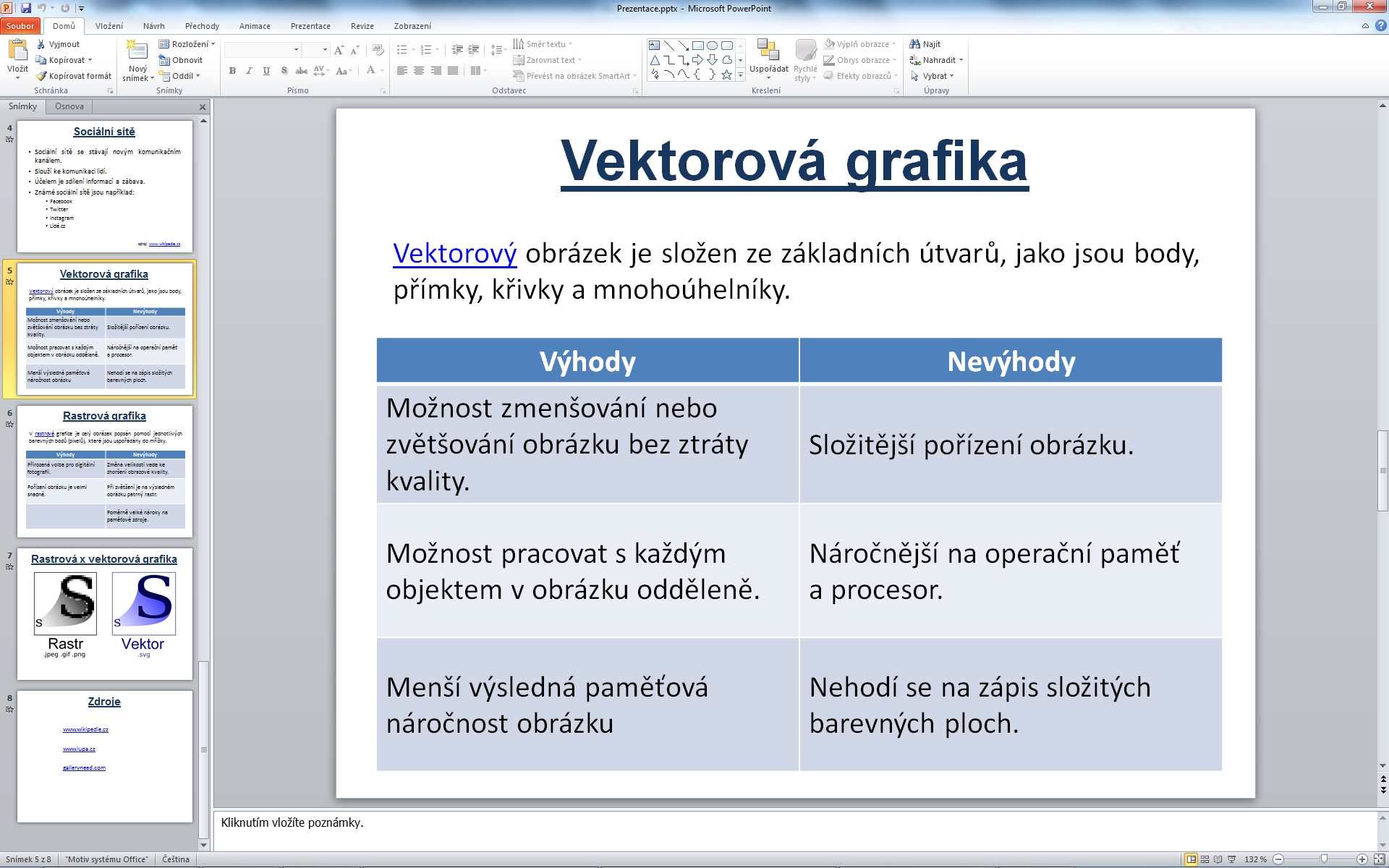Click the Vložit paste clipboard icon
Screen dimensions: 1389x868
(x=17, y=51)
